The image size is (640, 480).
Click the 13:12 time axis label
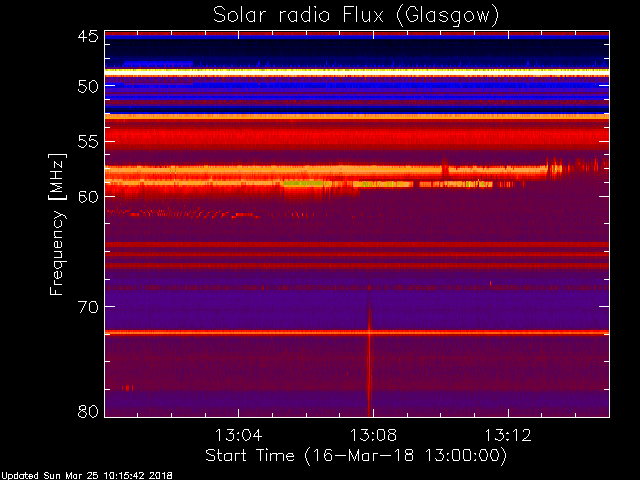tap(508, 435)
